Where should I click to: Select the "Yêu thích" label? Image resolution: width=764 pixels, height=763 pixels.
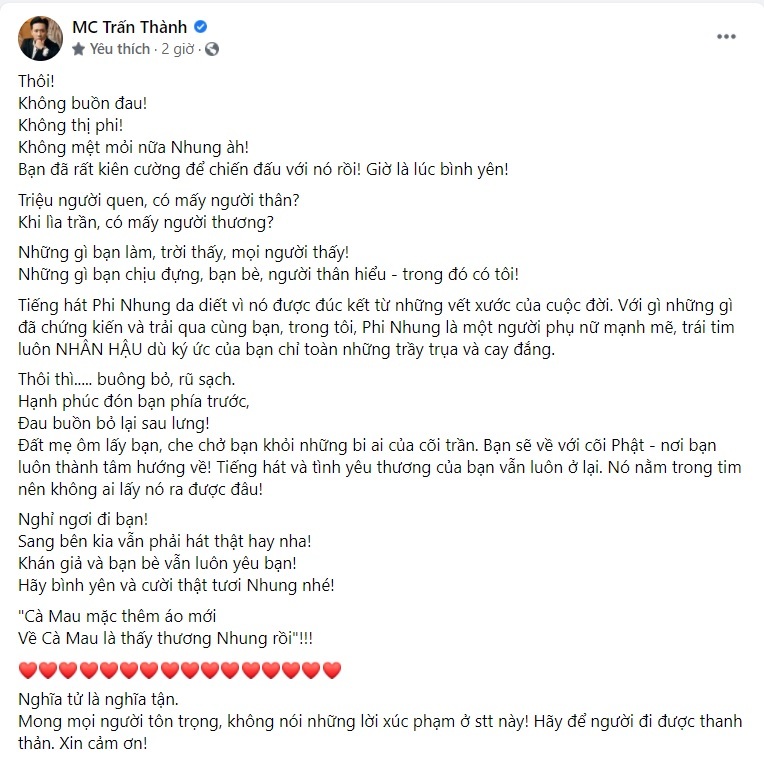tap(120, 49)
